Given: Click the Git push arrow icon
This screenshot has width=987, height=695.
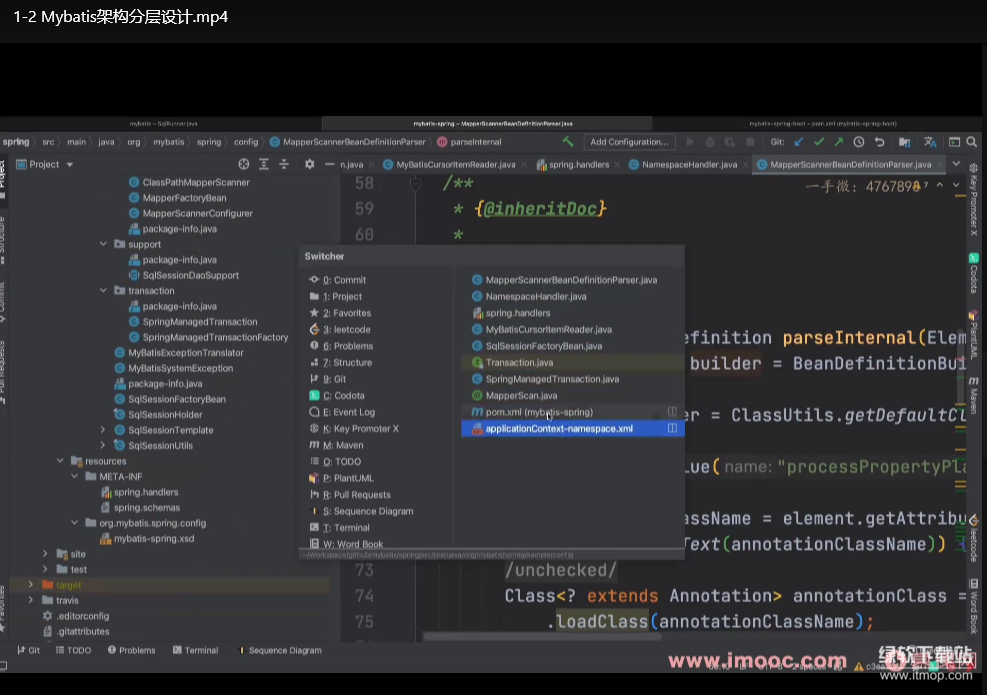Looking at the screenshot, I should (x=838, y=142).
